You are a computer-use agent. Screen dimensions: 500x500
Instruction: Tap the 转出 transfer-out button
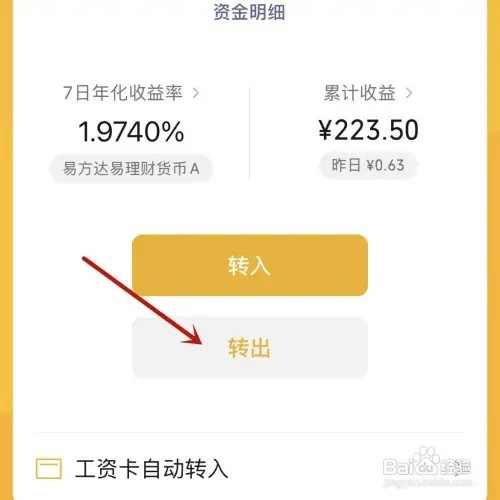pos(250,347)
